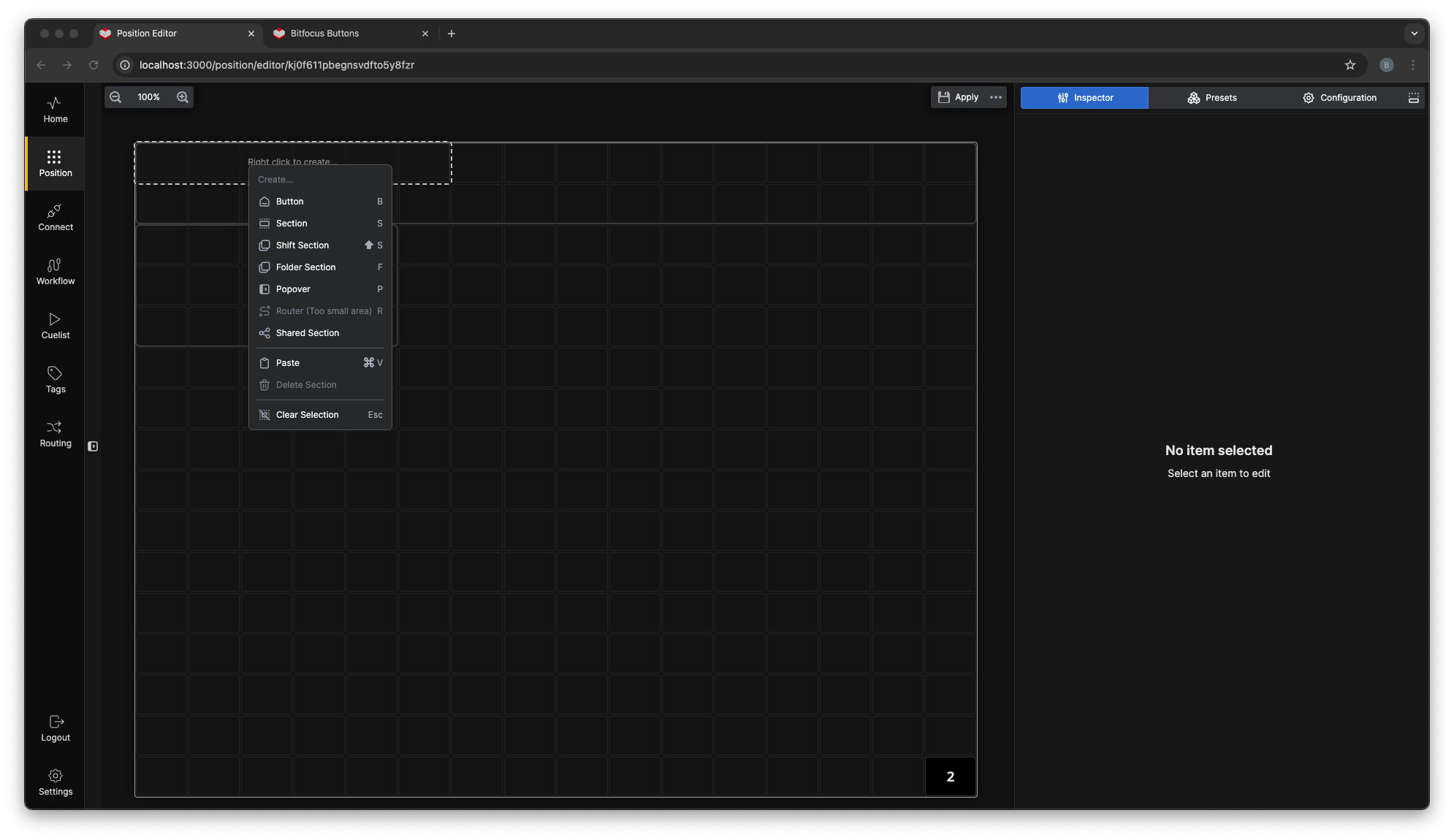Image resolution: width=1454 pixels, height=840 pixels.
Task: Create a Button from the context menu
Action: click(x=320, y=202)
